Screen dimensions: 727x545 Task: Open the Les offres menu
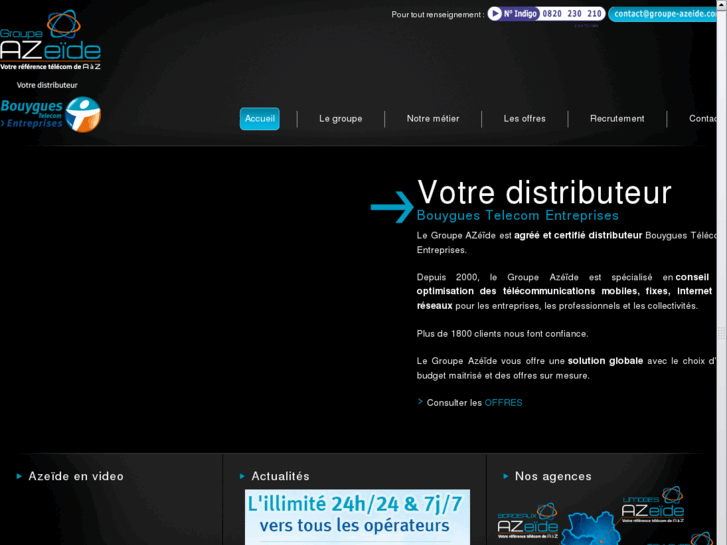click(x=524, y=119)
